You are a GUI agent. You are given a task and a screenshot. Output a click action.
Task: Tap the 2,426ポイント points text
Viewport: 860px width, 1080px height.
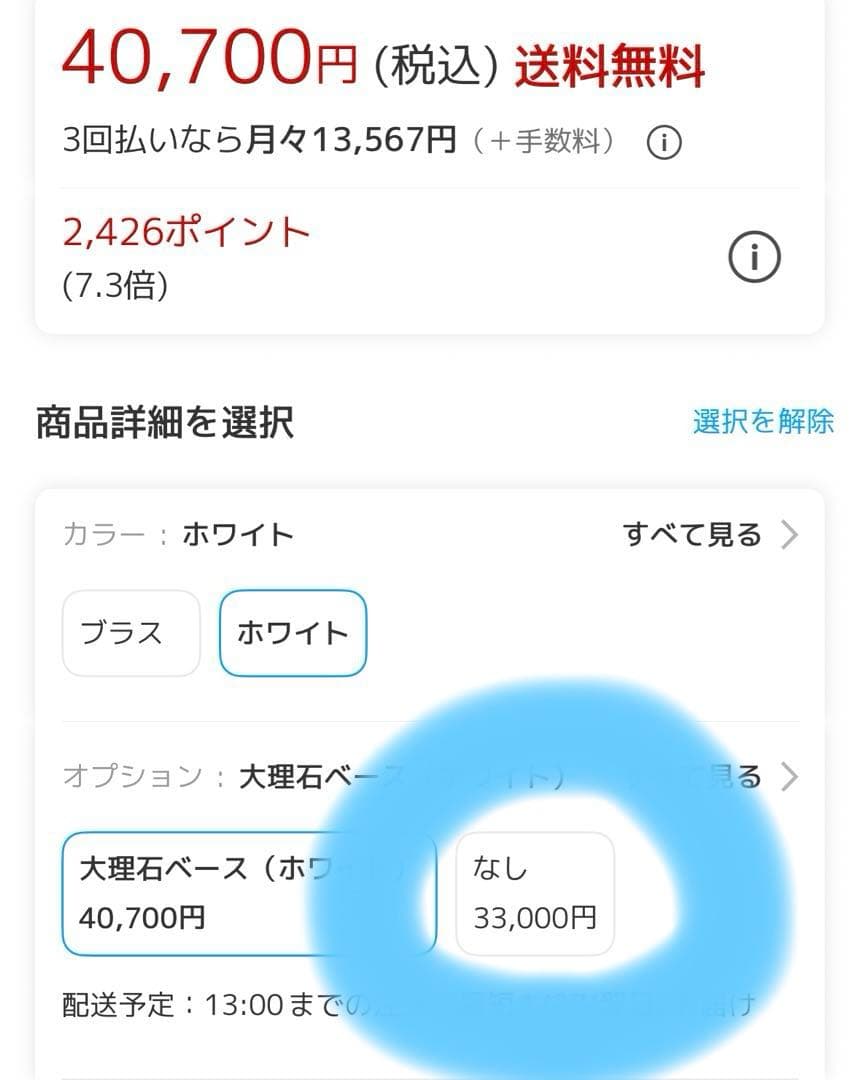(x=186, y=232)
